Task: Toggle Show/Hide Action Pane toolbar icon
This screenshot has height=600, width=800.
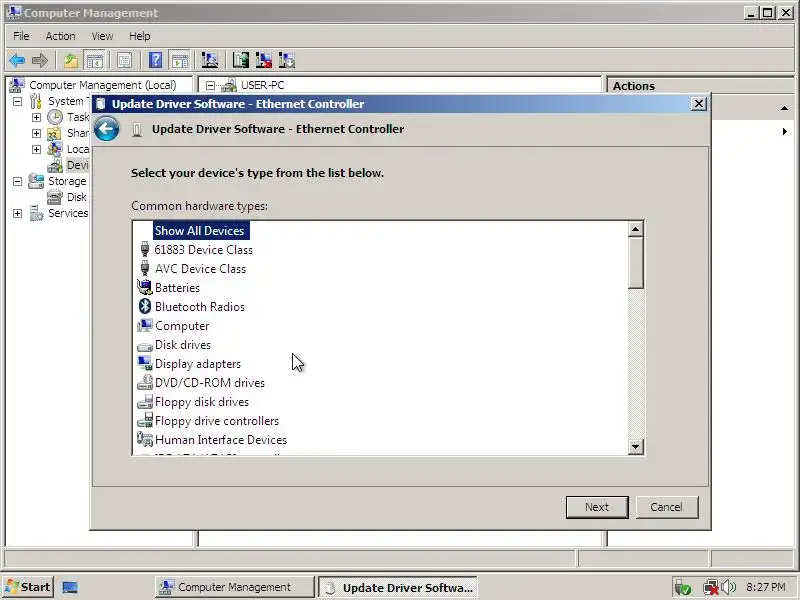Action: click(x=180, y=61)
